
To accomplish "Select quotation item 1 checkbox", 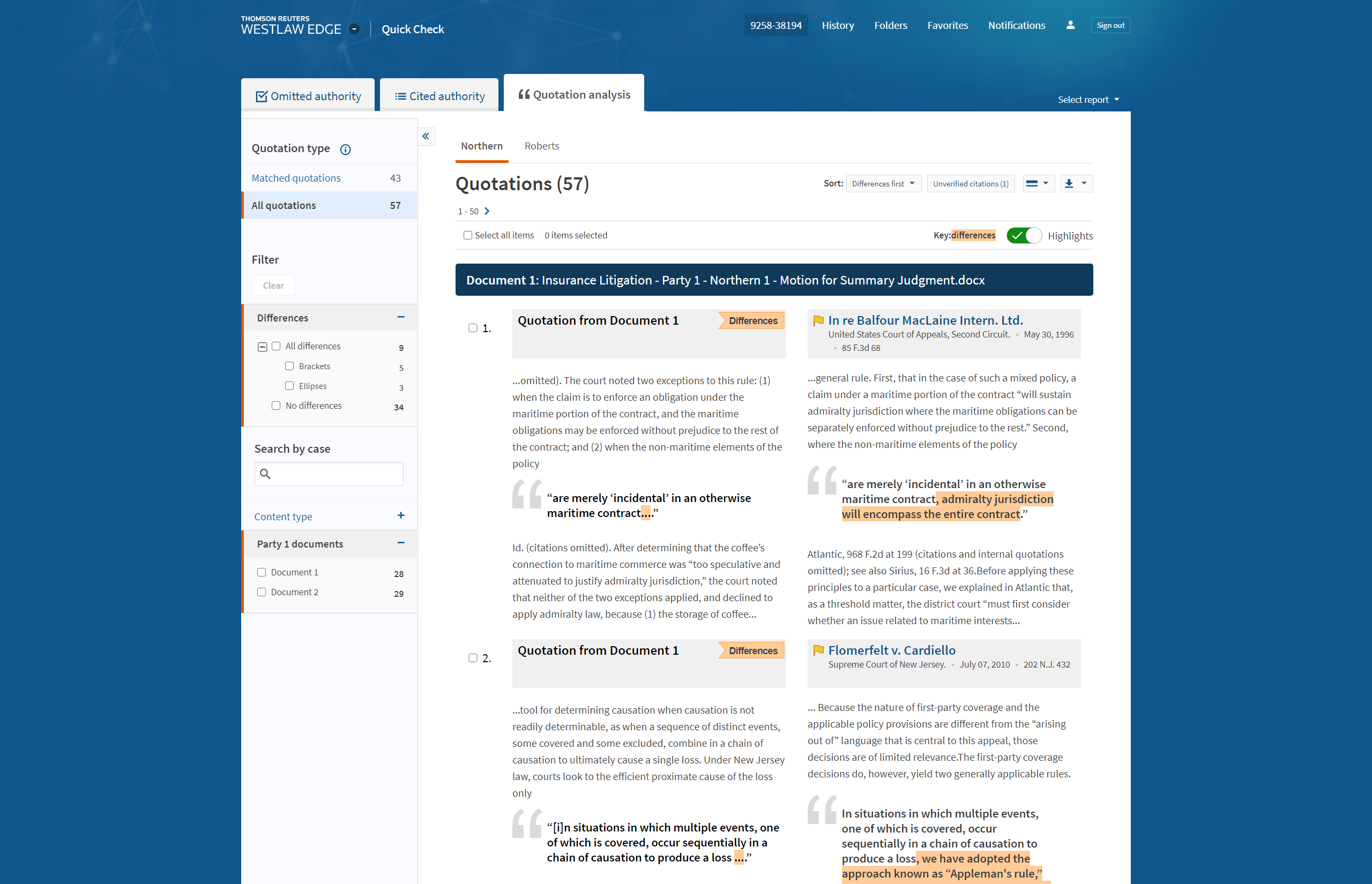I will click(473, 328).
